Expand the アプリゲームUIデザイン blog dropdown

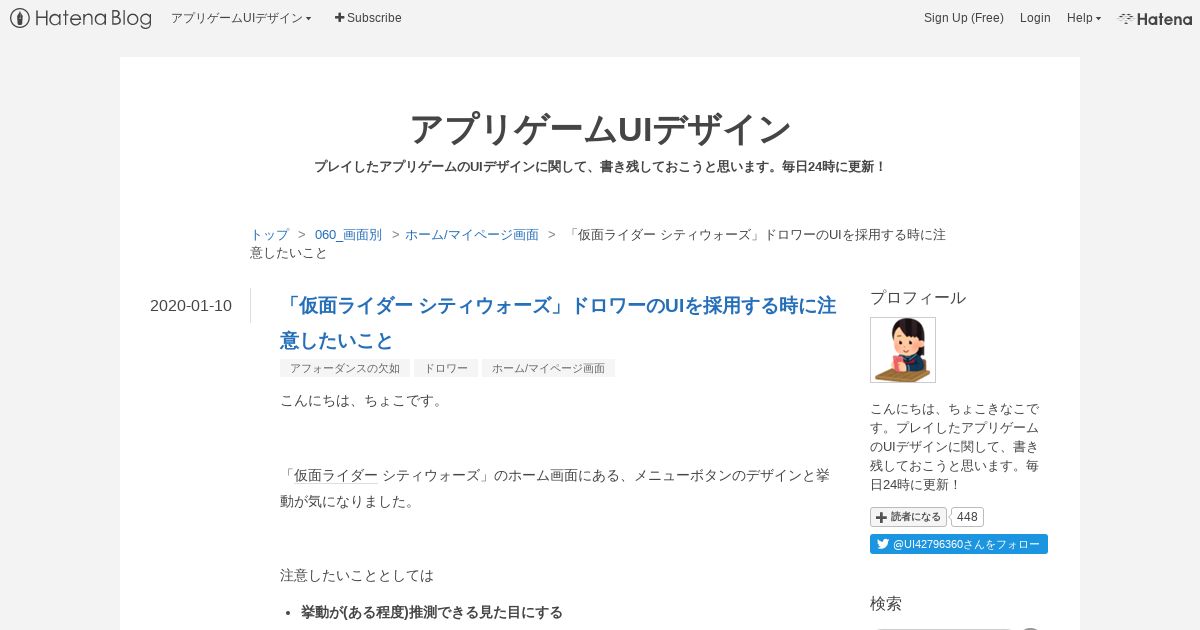[x=241, y=18]
